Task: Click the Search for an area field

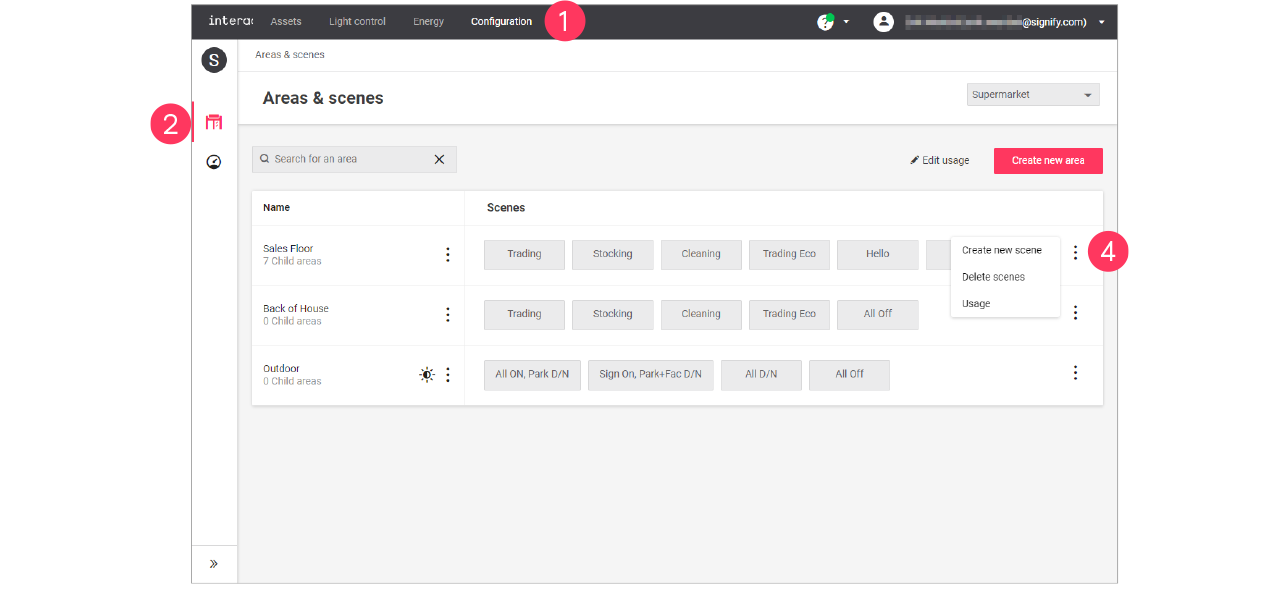Action: (345, 159)
